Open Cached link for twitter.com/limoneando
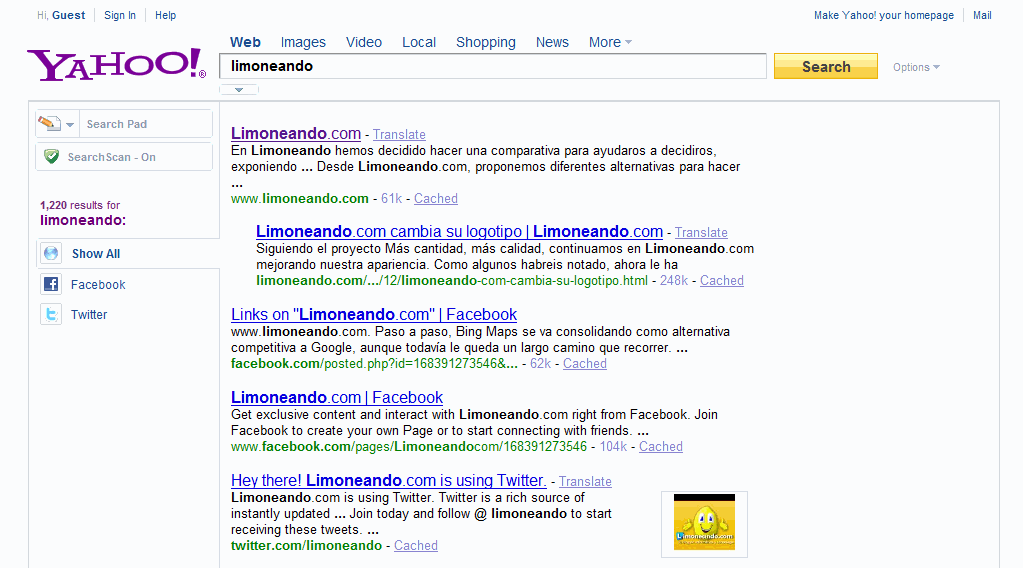Screen dimensions: 1023x568 (416, 545)
